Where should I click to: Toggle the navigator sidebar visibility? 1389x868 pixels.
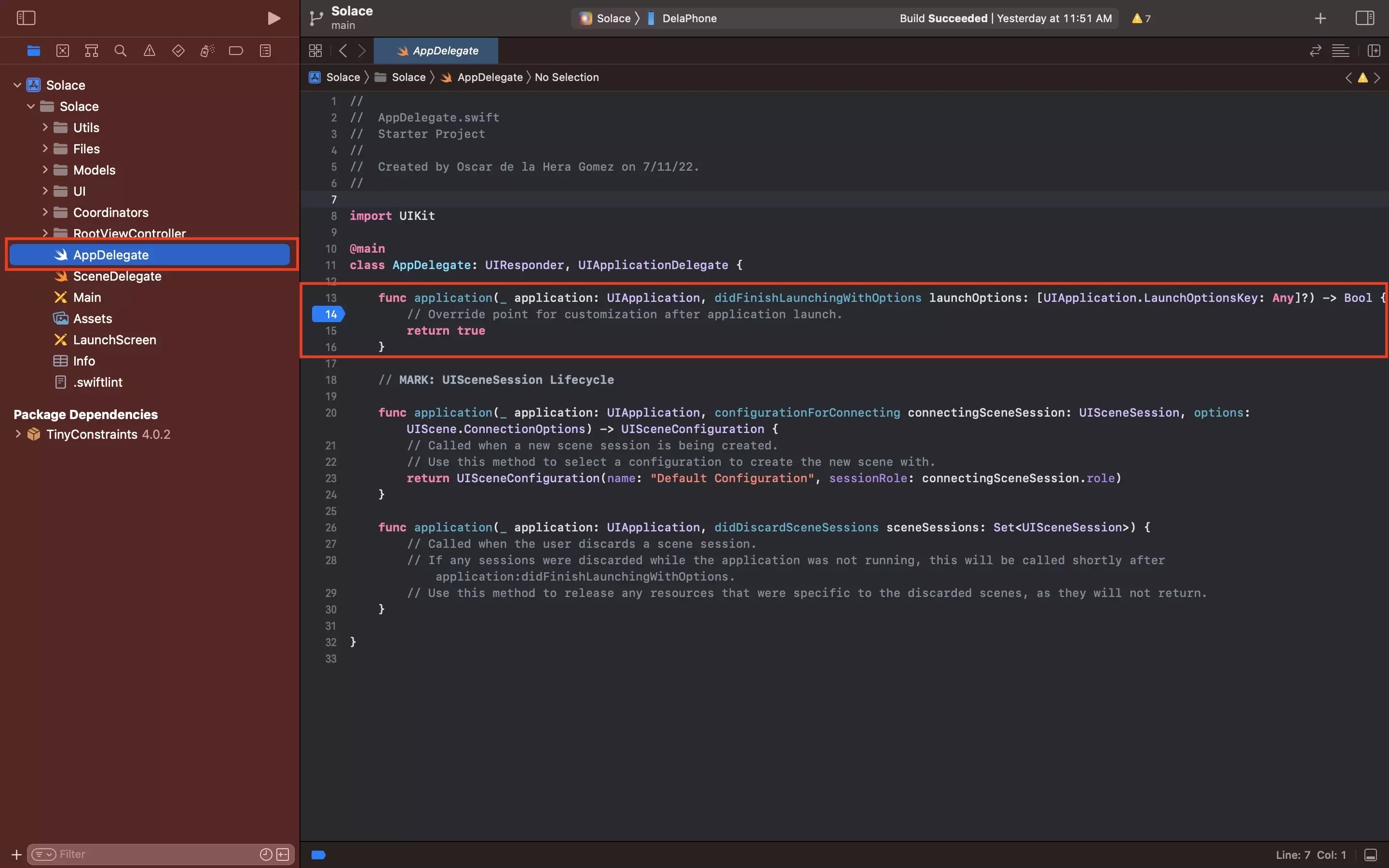click(26, 18)
